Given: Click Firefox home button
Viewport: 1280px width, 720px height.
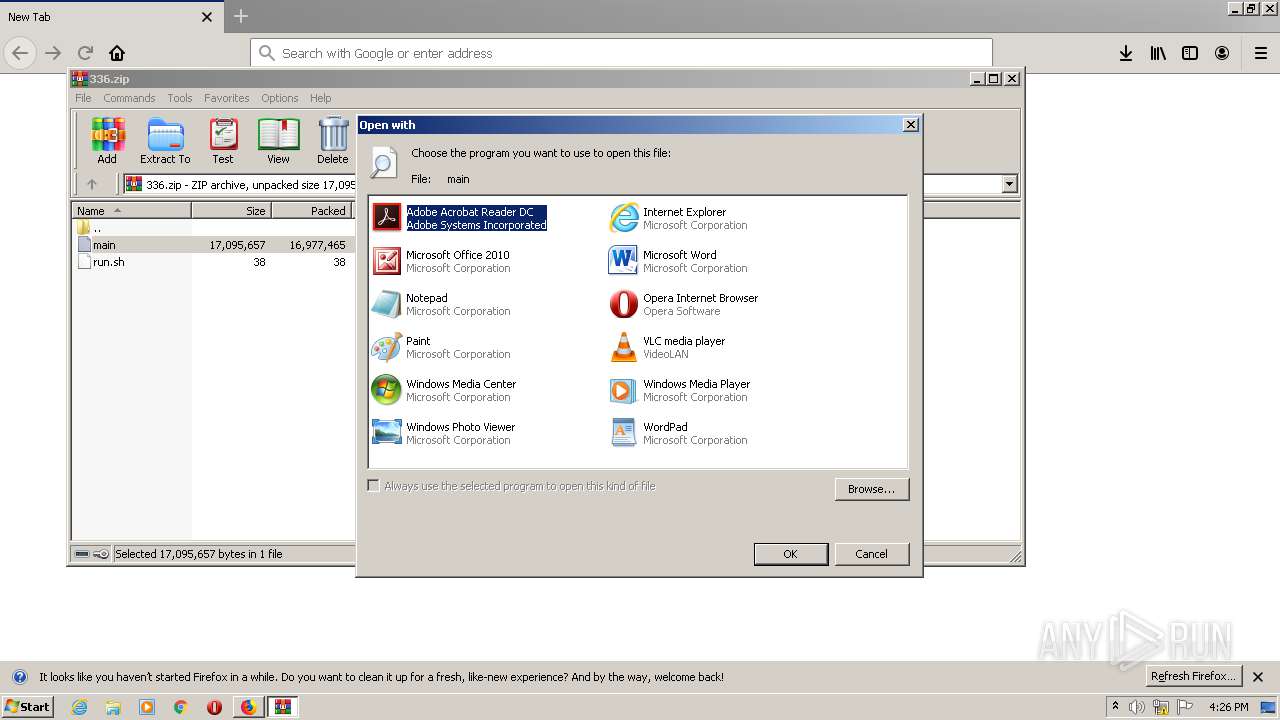Looking at the screenshot, I should click(x=117, y=53).
